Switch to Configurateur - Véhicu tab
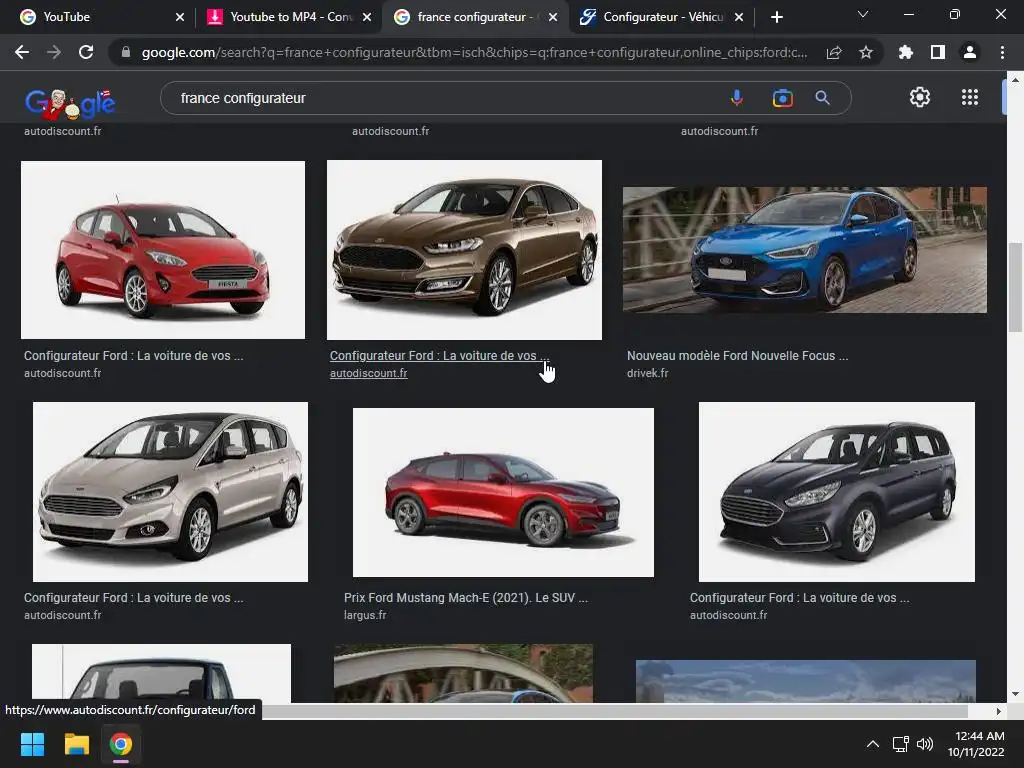This screenshot has width=1024, height=768. point(663,17)
